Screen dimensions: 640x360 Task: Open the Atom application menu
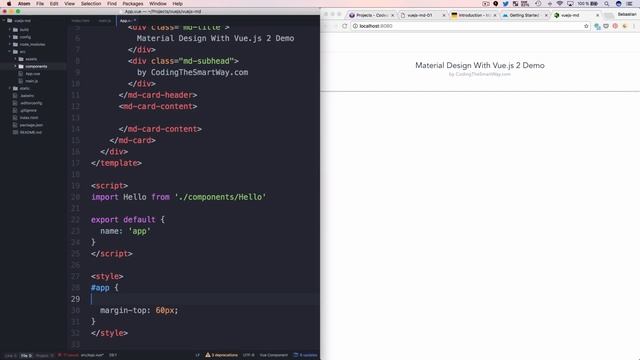(x=24, y=4)
